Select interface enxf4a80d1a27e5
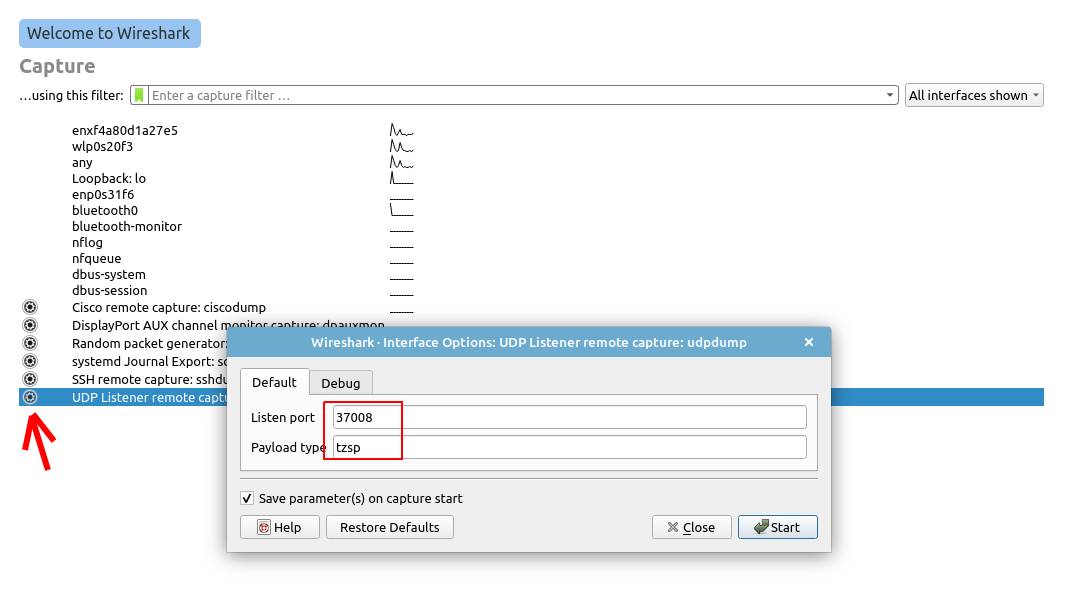 [125, 130]
